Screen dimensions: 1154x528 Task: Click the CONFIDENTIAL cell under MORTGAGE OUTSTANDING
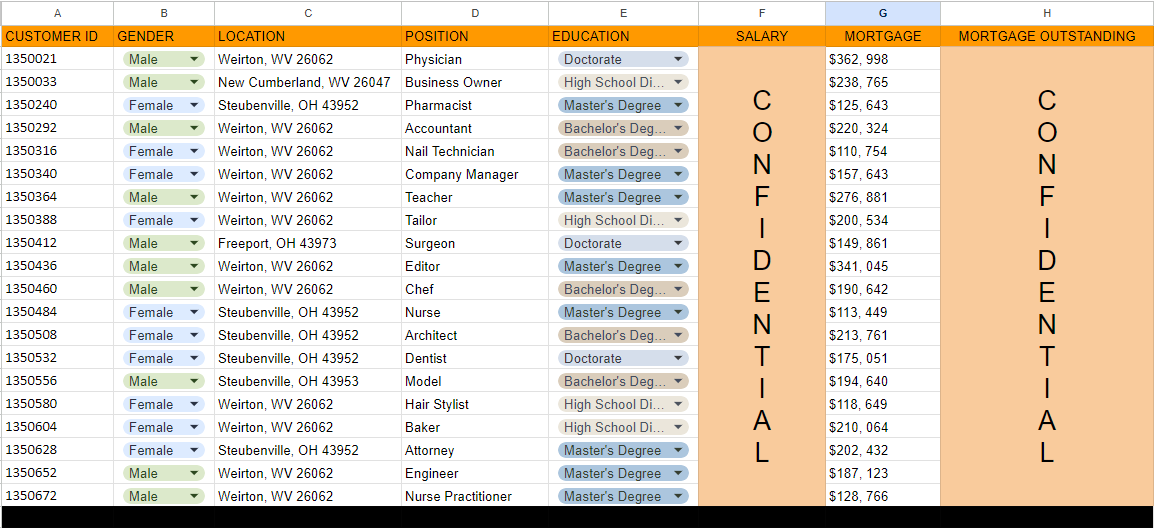click(1047, 277)
